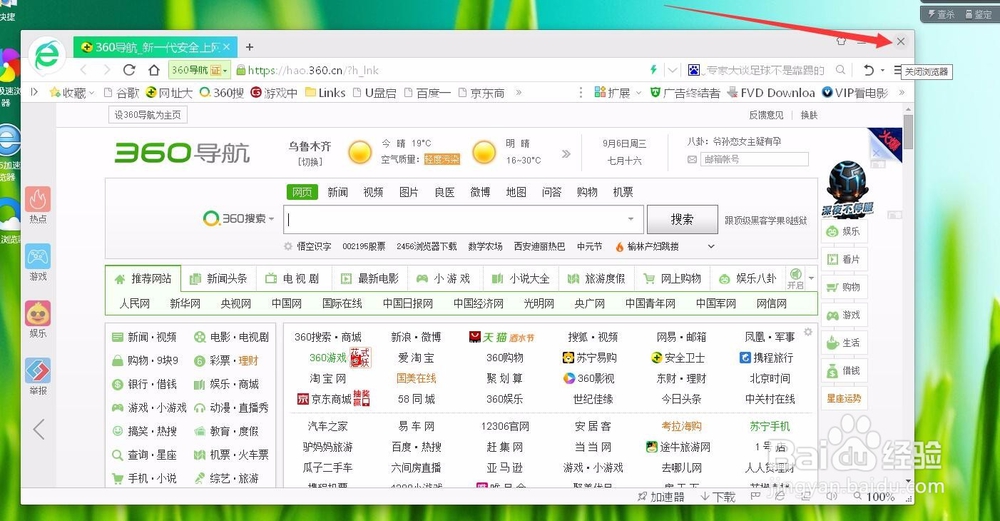Expand hot search terms chevron

[x=711, y=246]
